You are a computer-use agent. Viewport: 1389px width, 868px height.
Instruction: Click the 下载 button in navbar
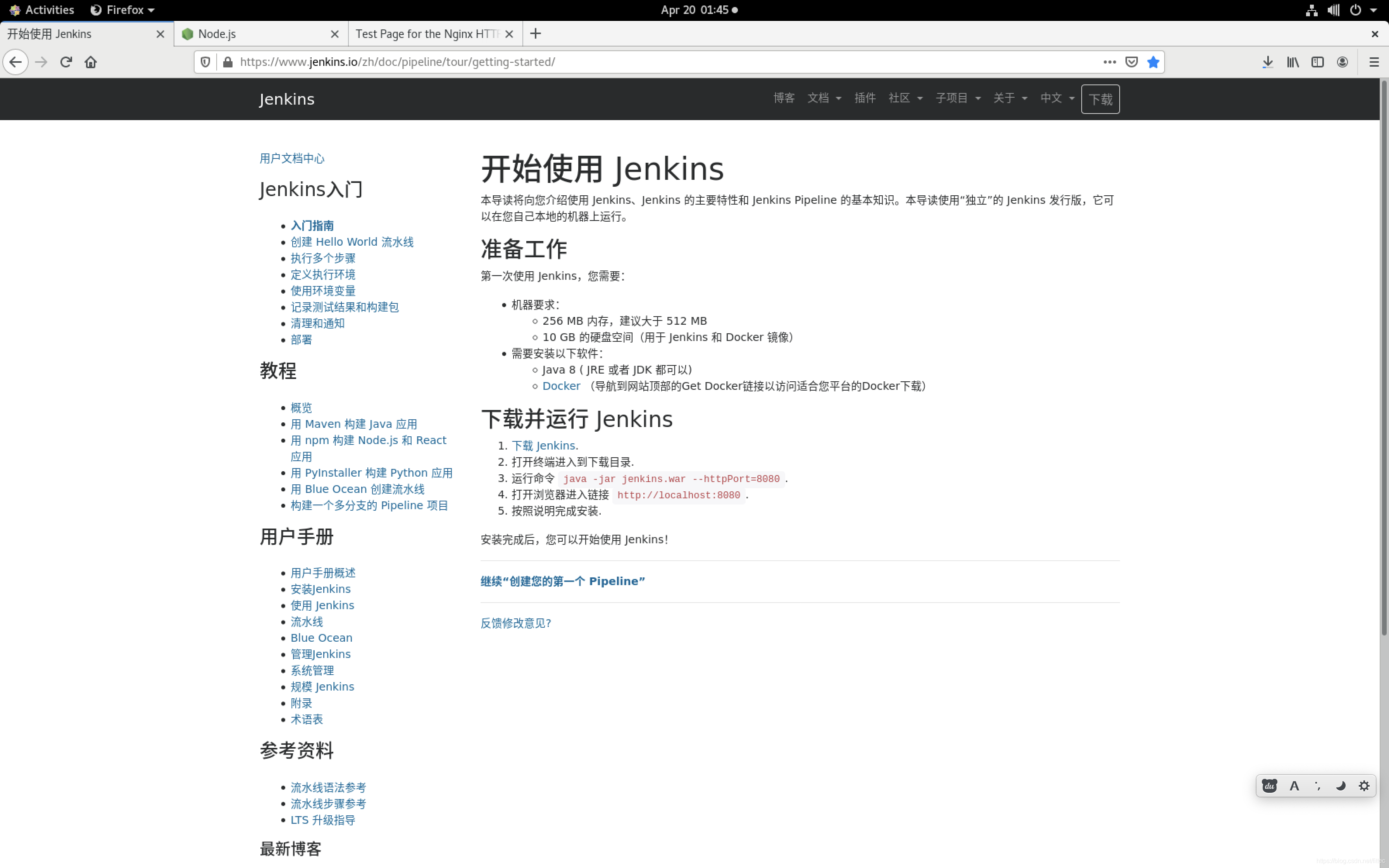(1100, 99)
